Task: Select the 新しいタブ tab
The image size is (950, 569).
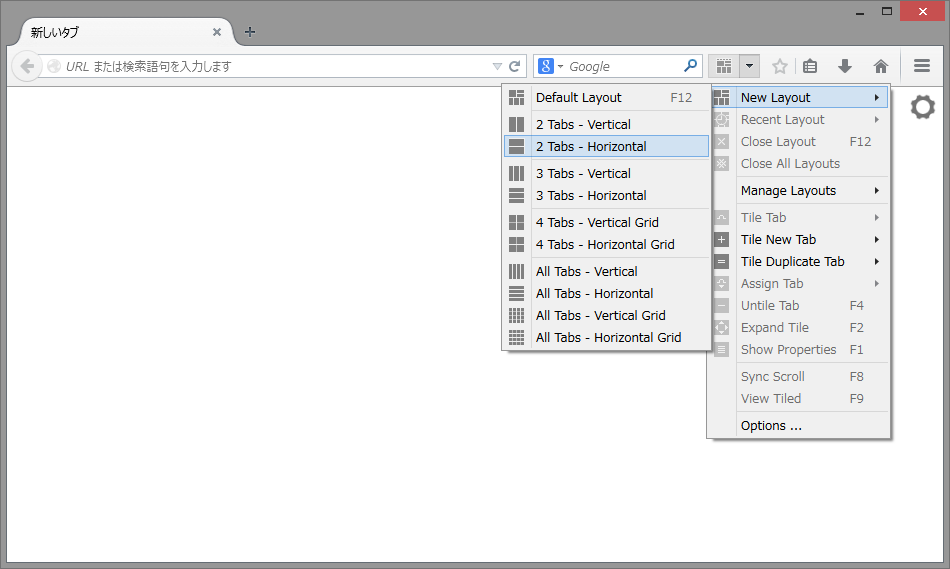Action: [124, 32]
